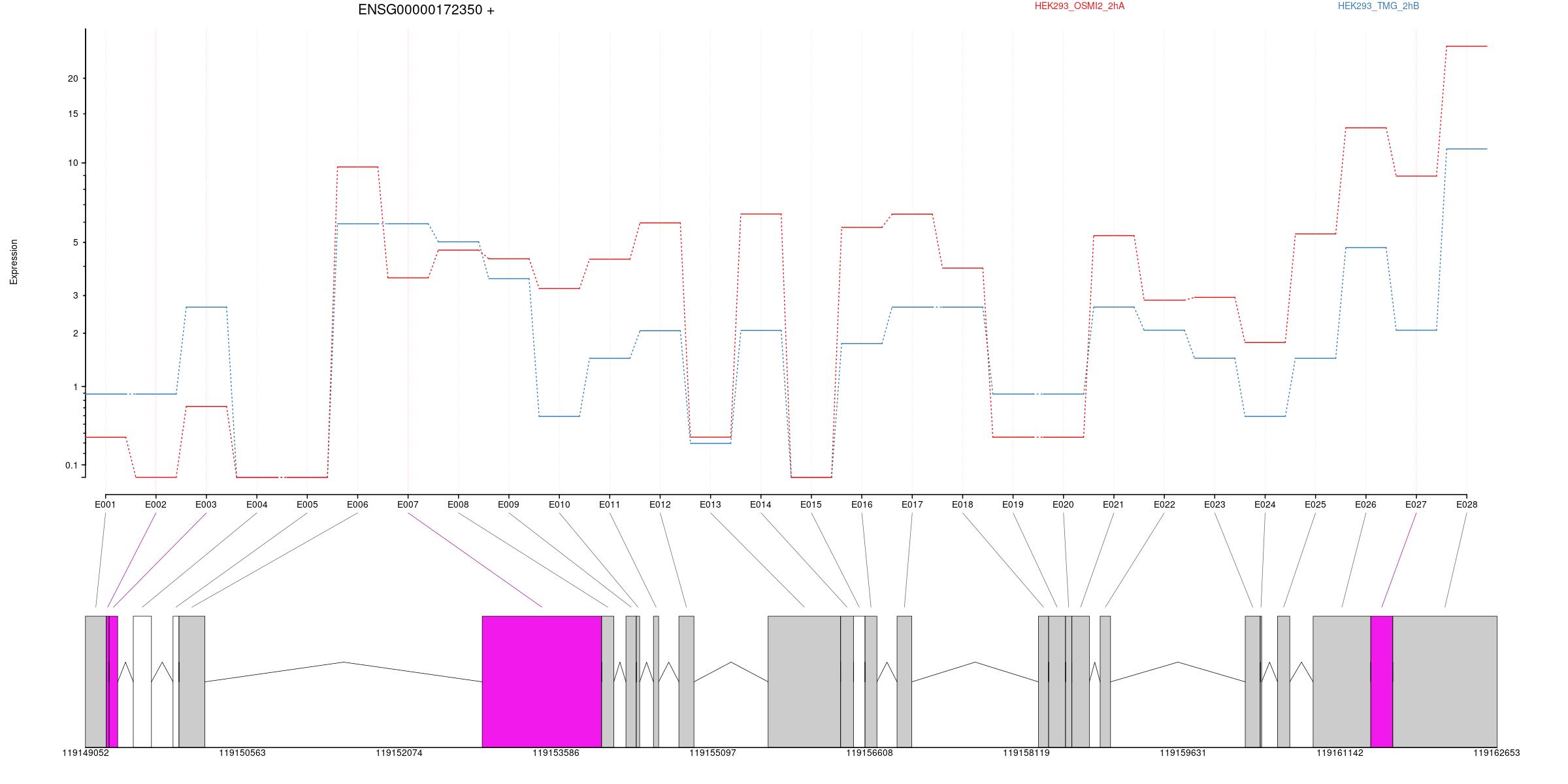Viewport: 1568px width, 784px height.
Task: Click the E021 exon label
Action: click(x=1113, y=504)
